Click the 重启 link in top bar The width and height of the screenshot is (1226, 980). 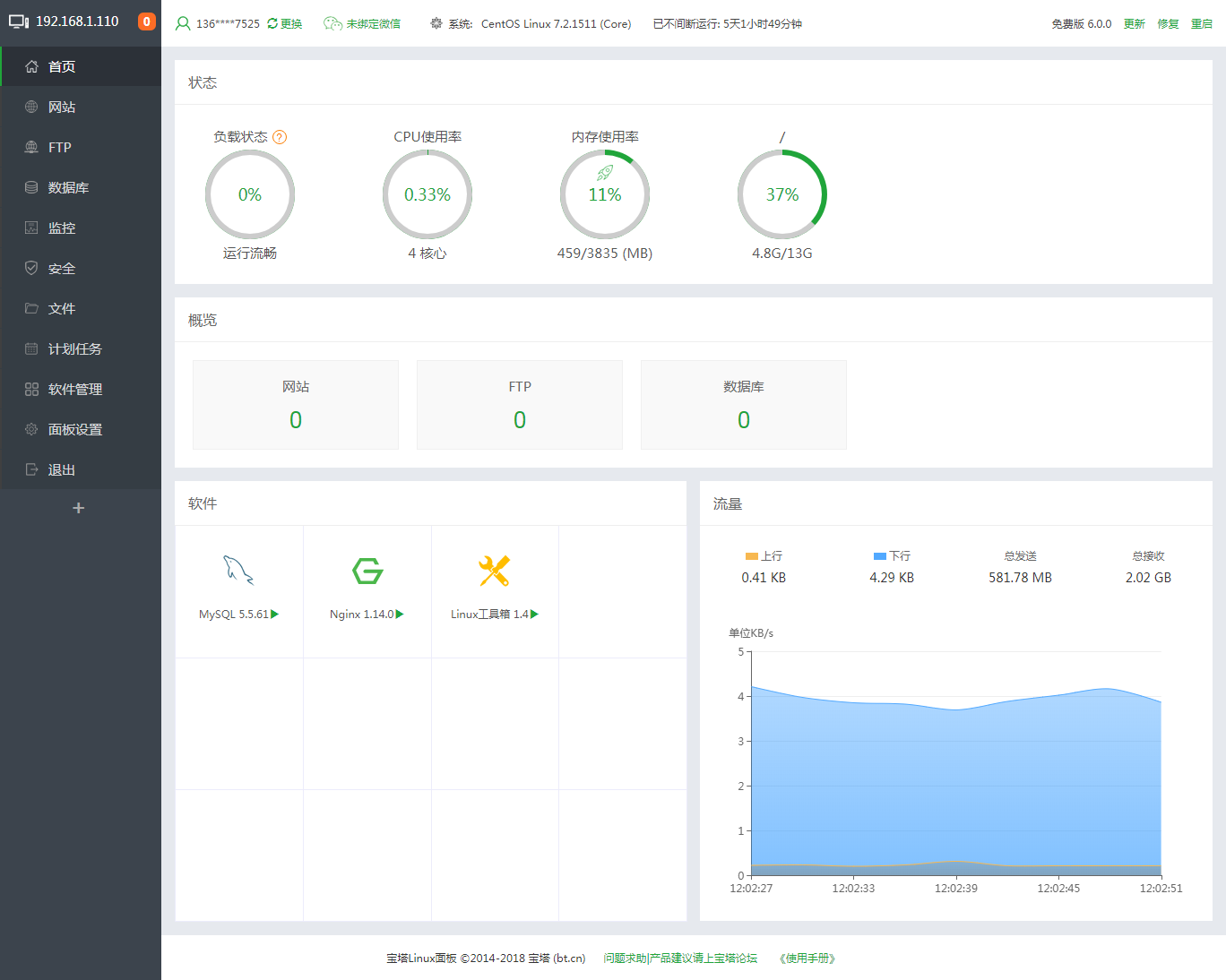tap(1202, 24)
